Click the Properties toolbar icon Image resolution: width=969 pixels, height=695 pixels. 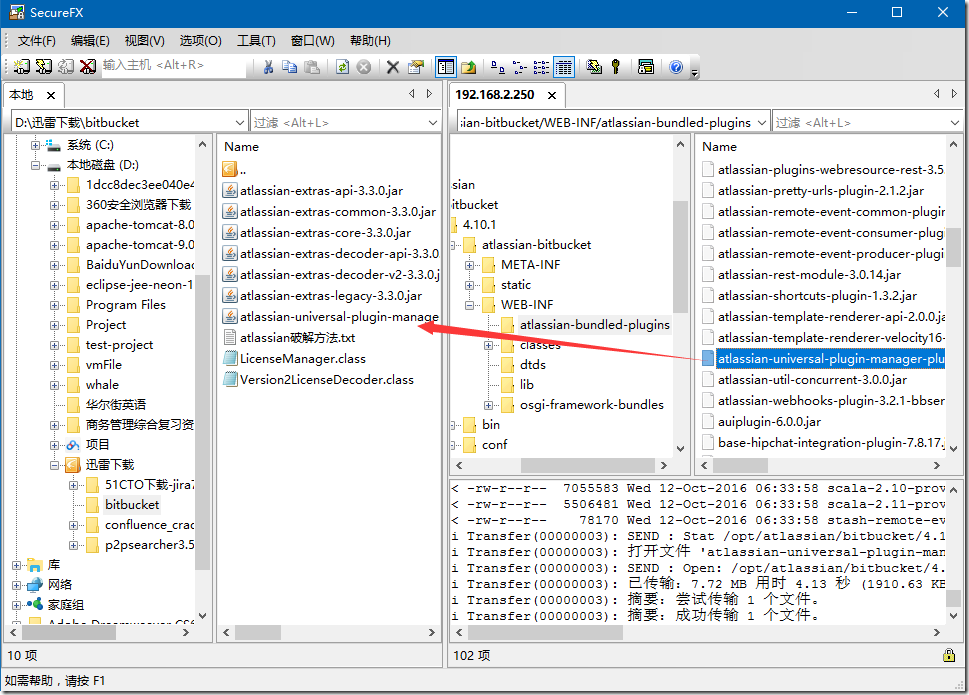pos(415,67)
